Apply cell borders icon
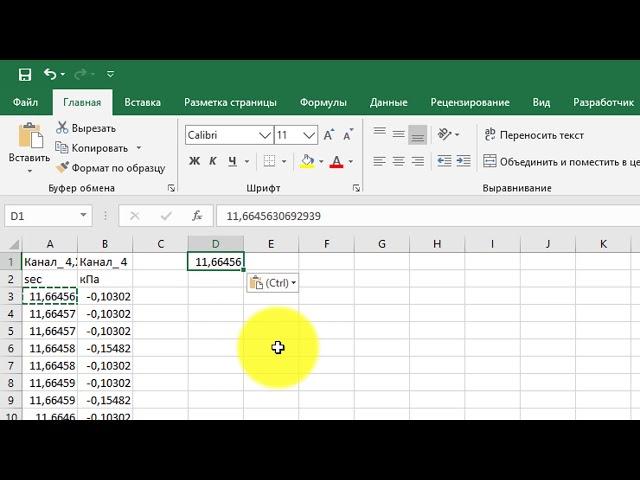The height and width of the screenshot is (480, 640). (269, 161)
